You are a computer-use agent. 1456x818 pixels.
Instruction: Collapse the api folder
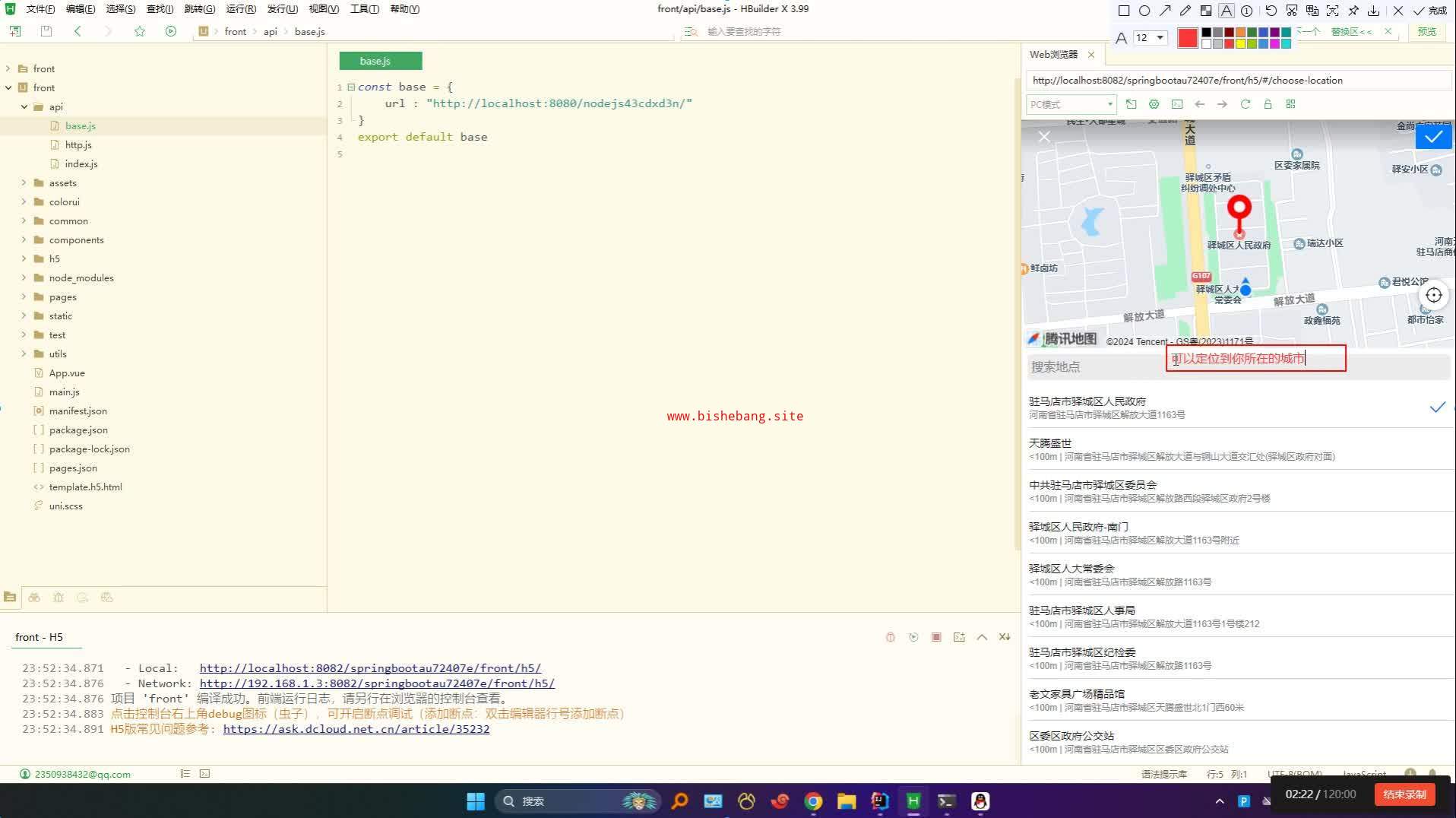(x=24, y=106)
